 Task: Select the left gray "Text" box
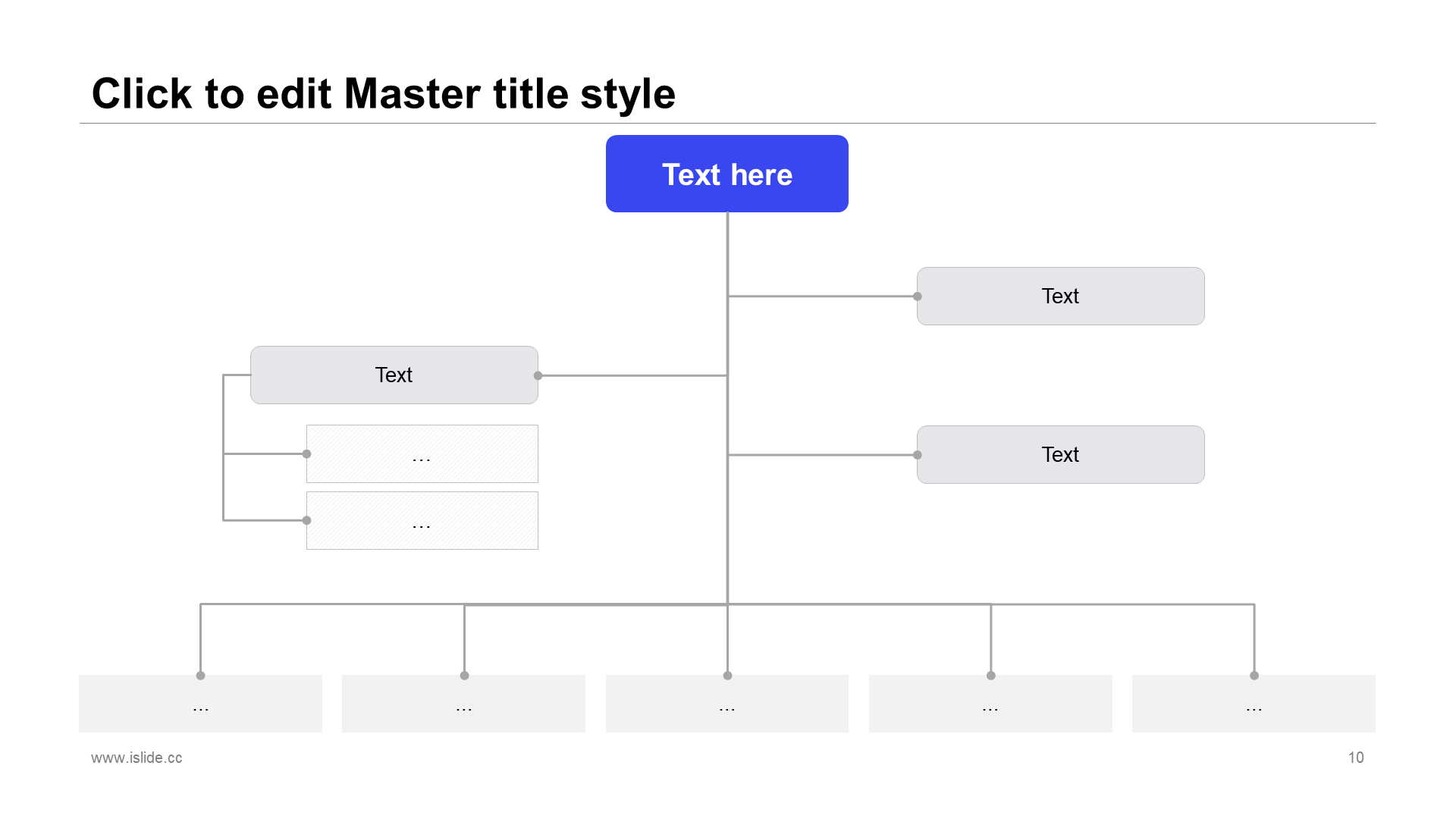[394, 375]
